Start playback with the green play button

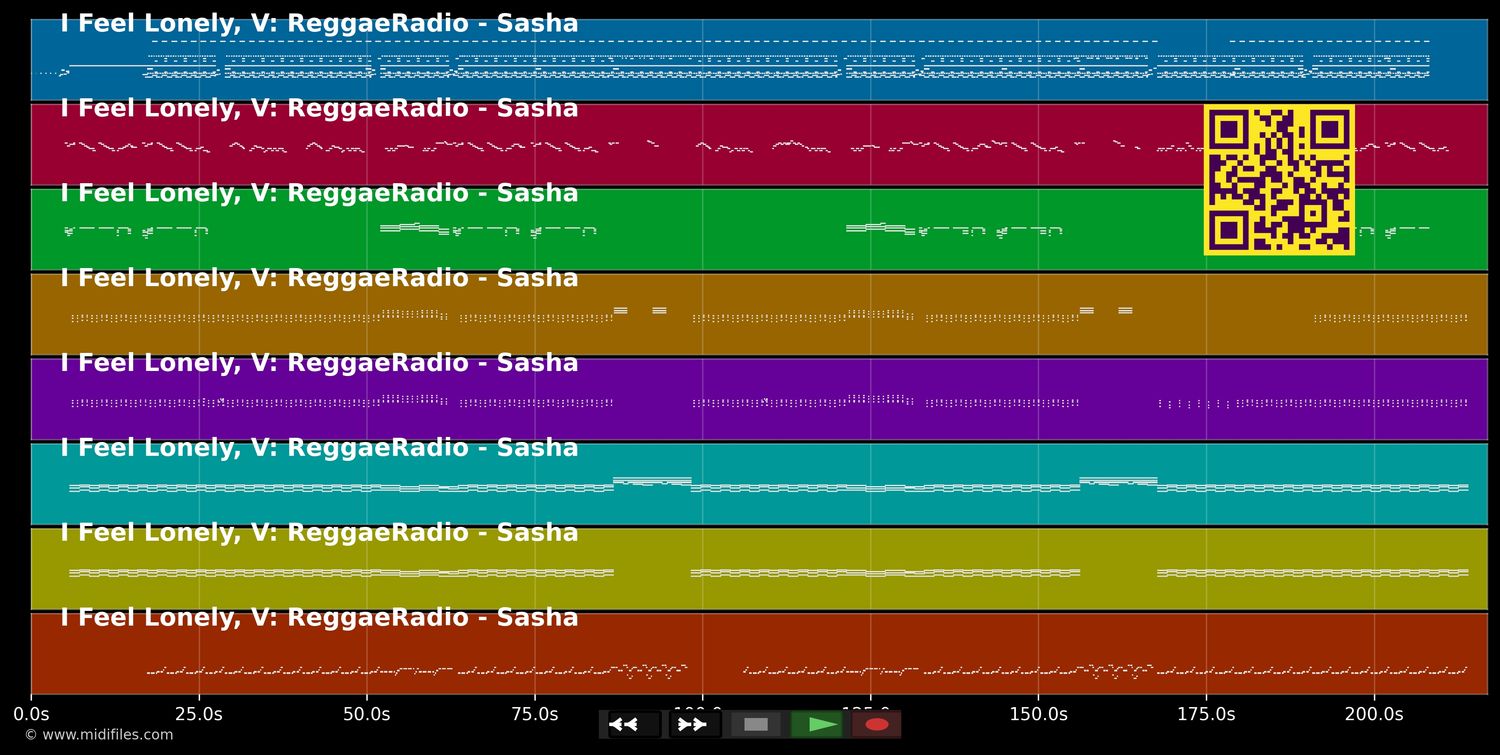817,724
